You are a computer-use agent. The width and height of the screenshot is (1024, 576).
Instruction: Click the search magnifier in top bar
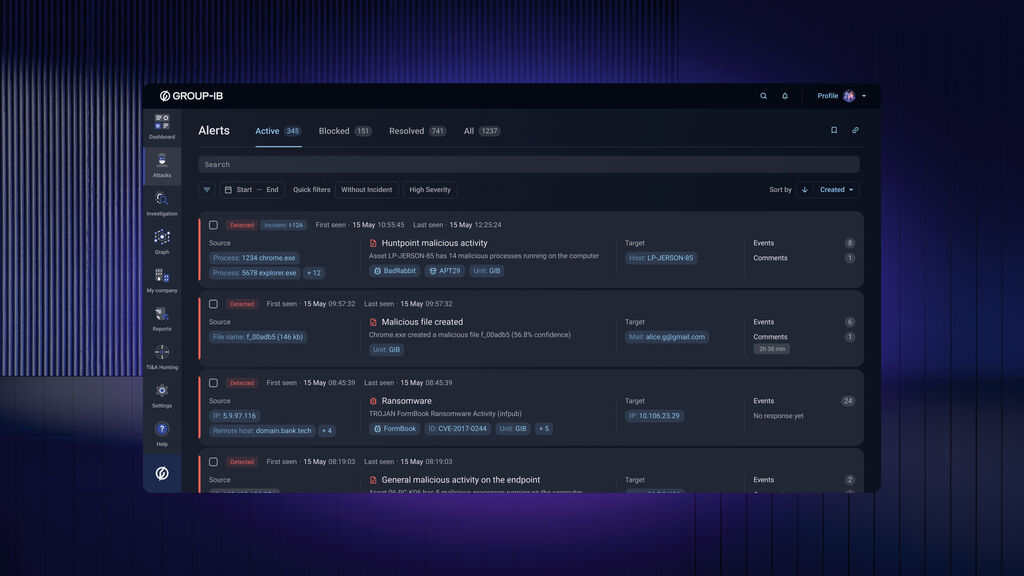763,96
